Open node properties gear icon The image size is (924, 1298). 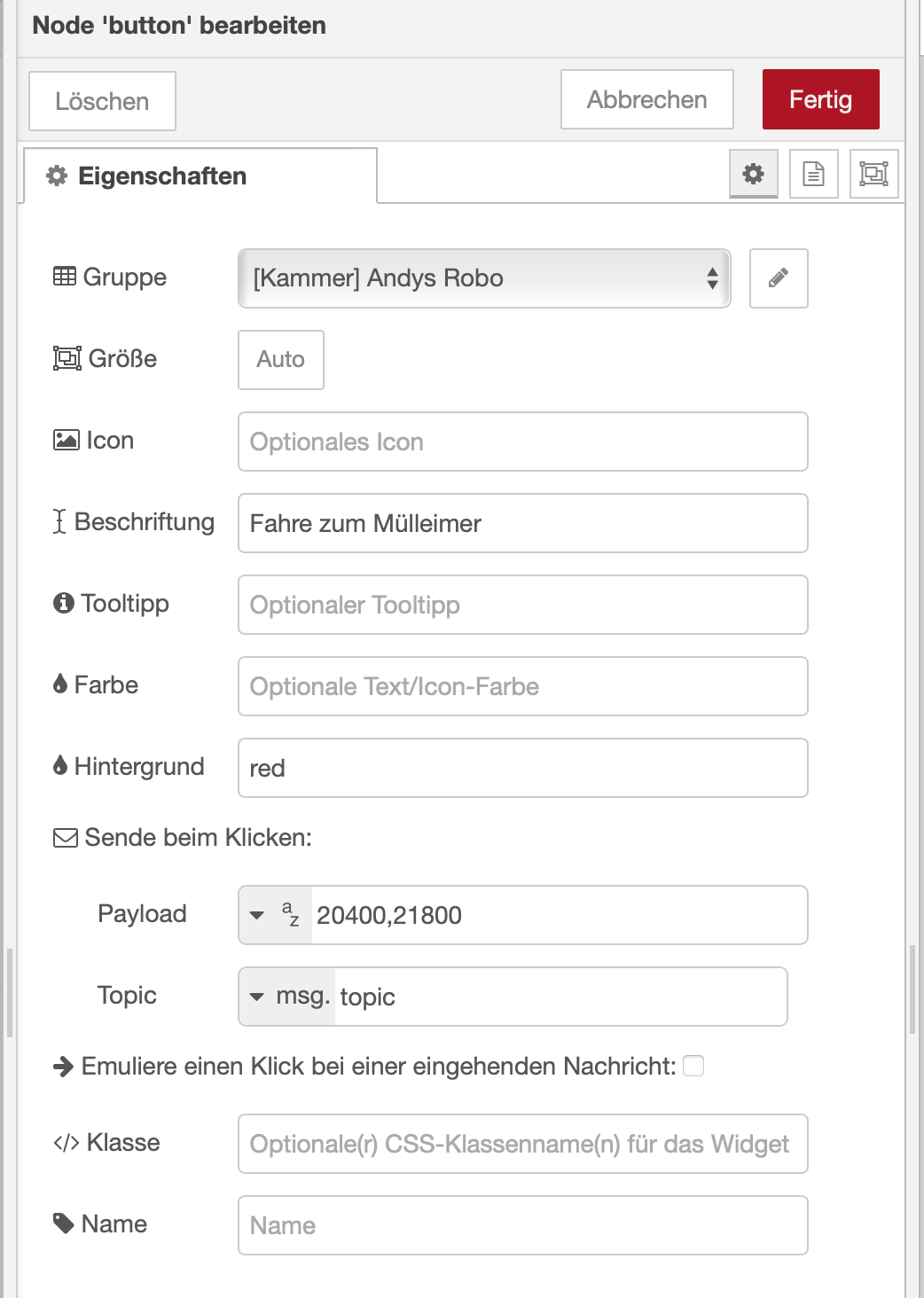tap(753, 174)
